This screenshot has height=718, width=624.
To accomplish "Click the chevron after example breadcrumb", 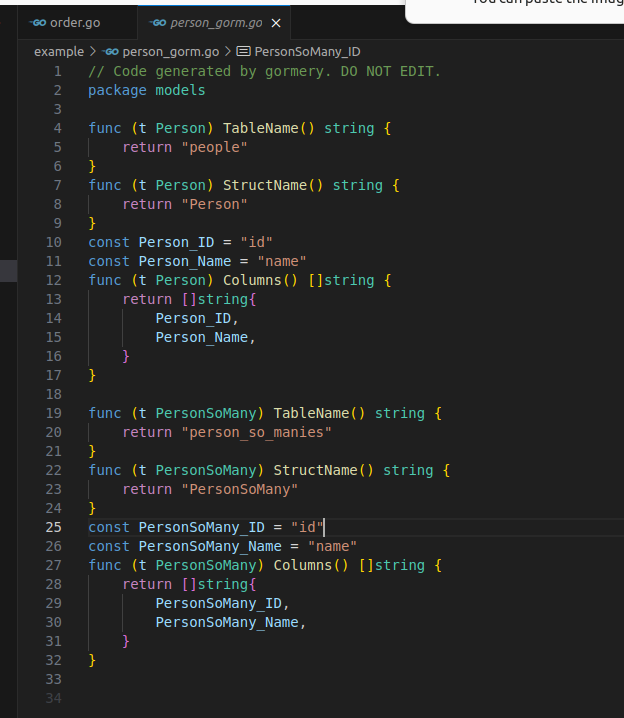I will point(93,51).
